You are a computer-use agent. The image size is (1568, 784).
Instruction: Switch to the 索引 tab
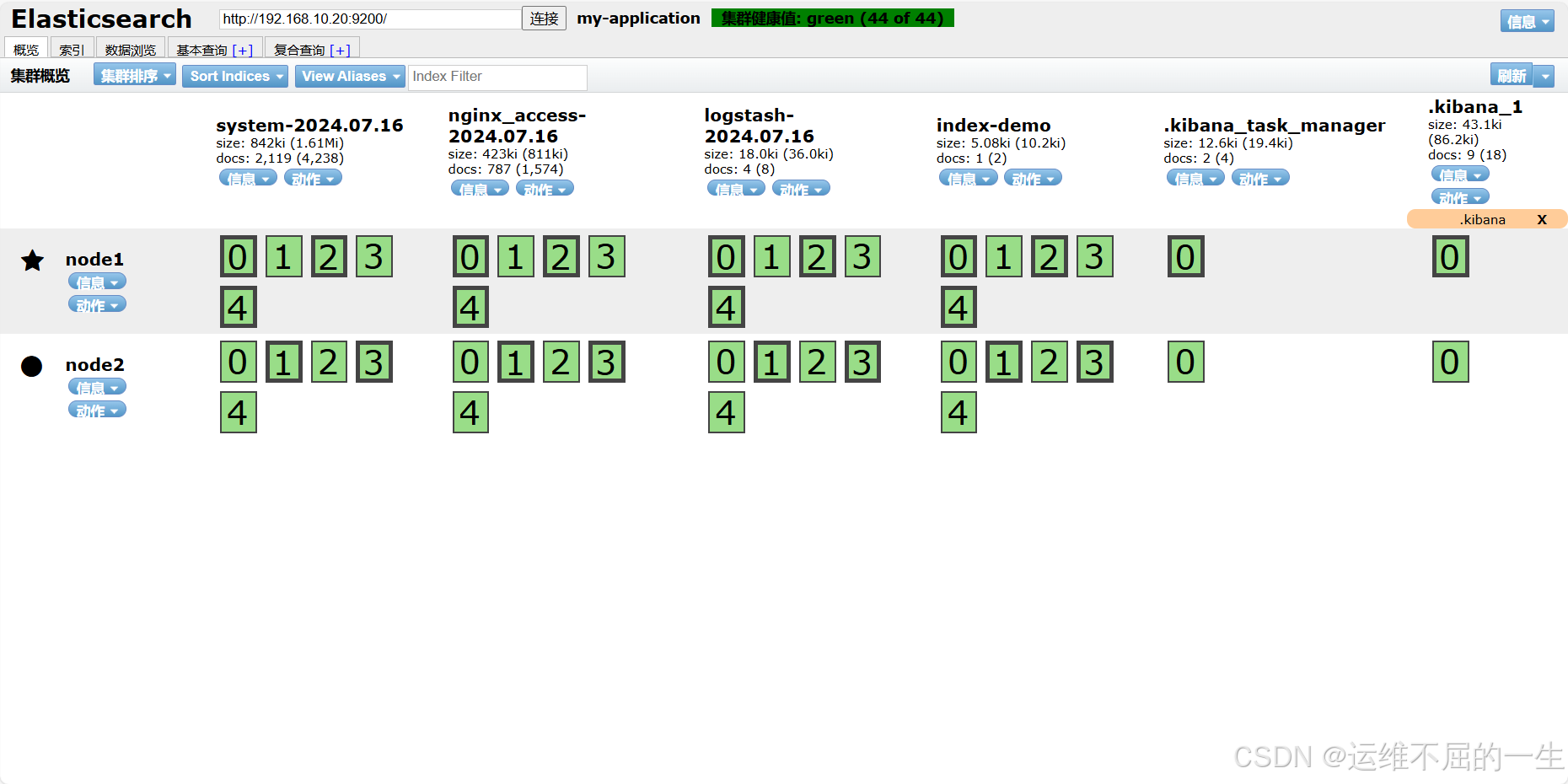(72, 49)
